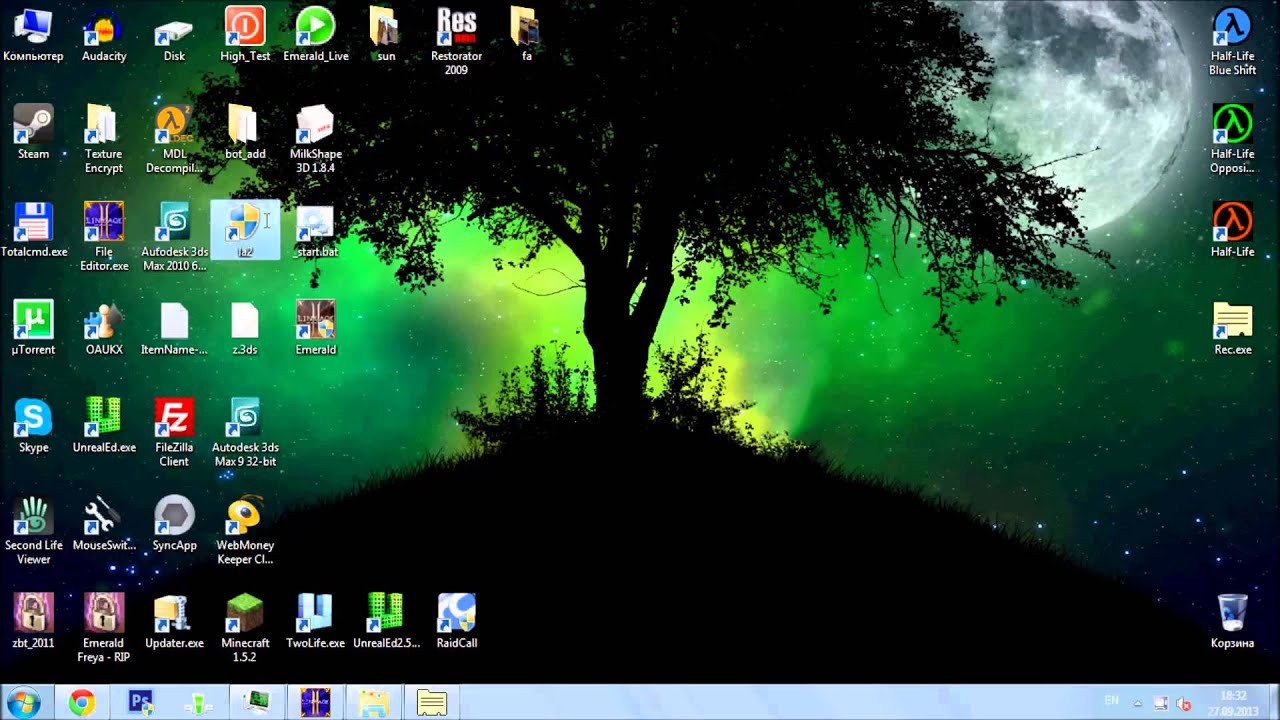This screenshot has width=1280, height=720.
Task: Select the FileZilla Client icon
Action: tap(174, 434)
